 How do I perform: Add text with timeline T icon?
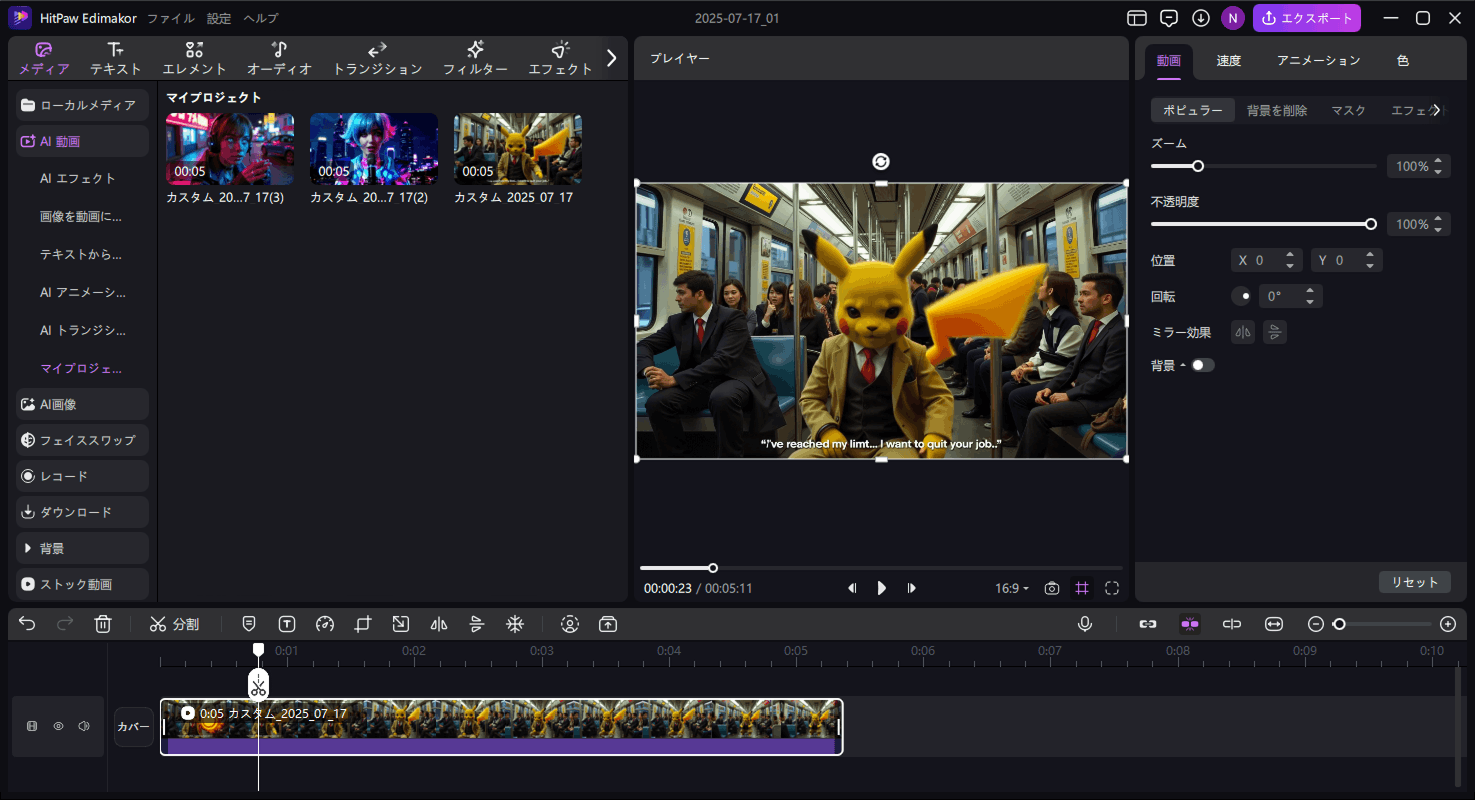coord(287,624)
